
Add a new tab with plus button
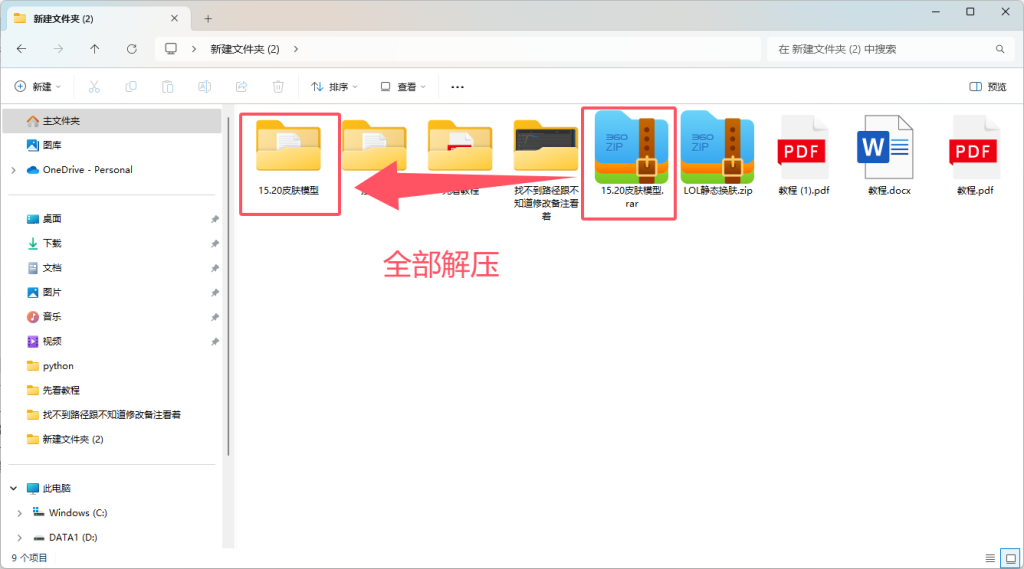coord(208,19)
